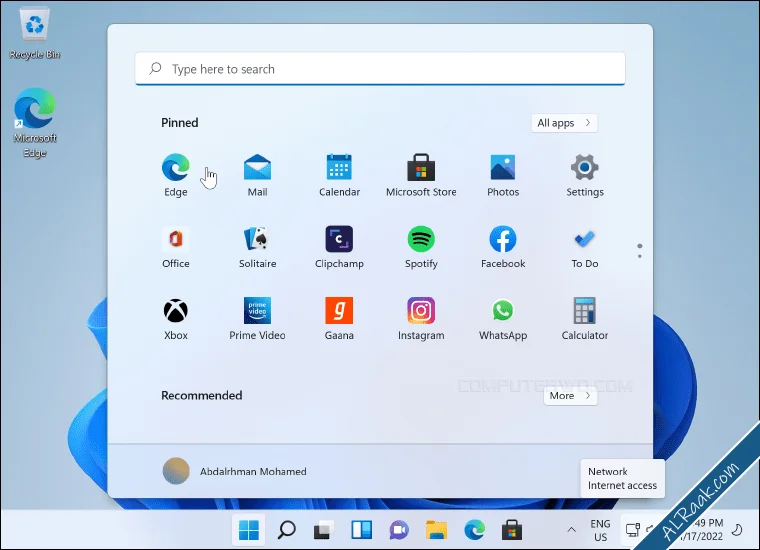Image resolution: width=760 pixels, height=550 pixels.
Task: Click the More button under Recommended
Action: click(x=570, y=395)
